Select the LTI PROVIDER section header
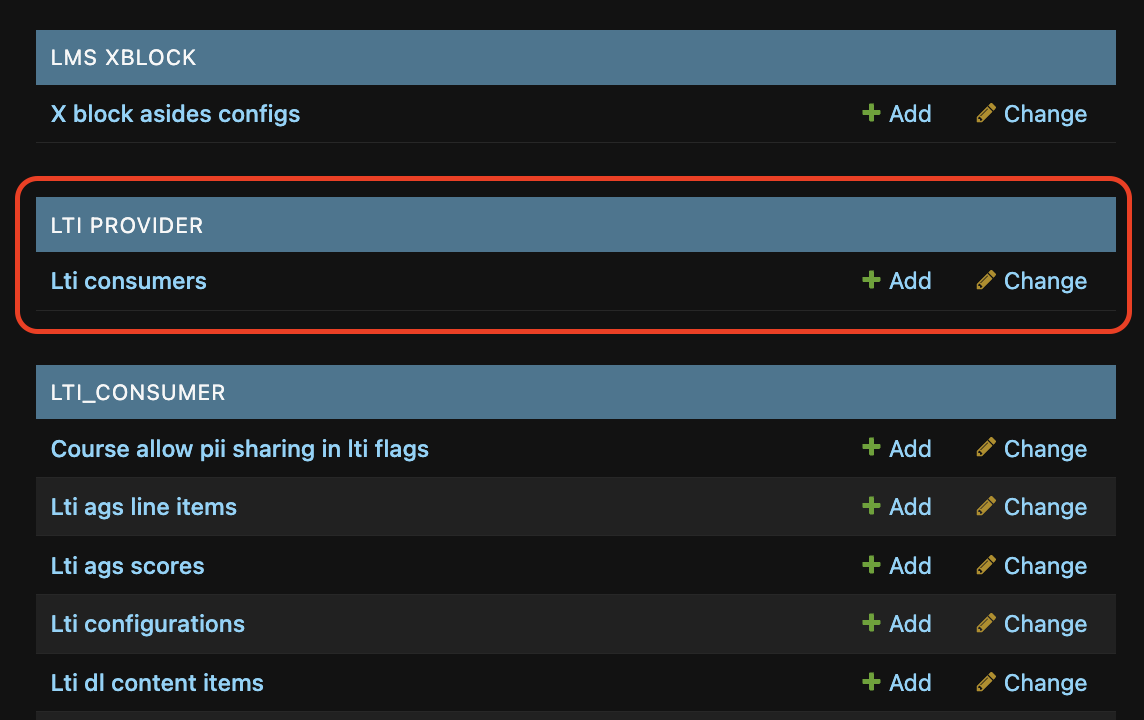The height and width of the screenshot is (720, 1144). tap(576, 225)
